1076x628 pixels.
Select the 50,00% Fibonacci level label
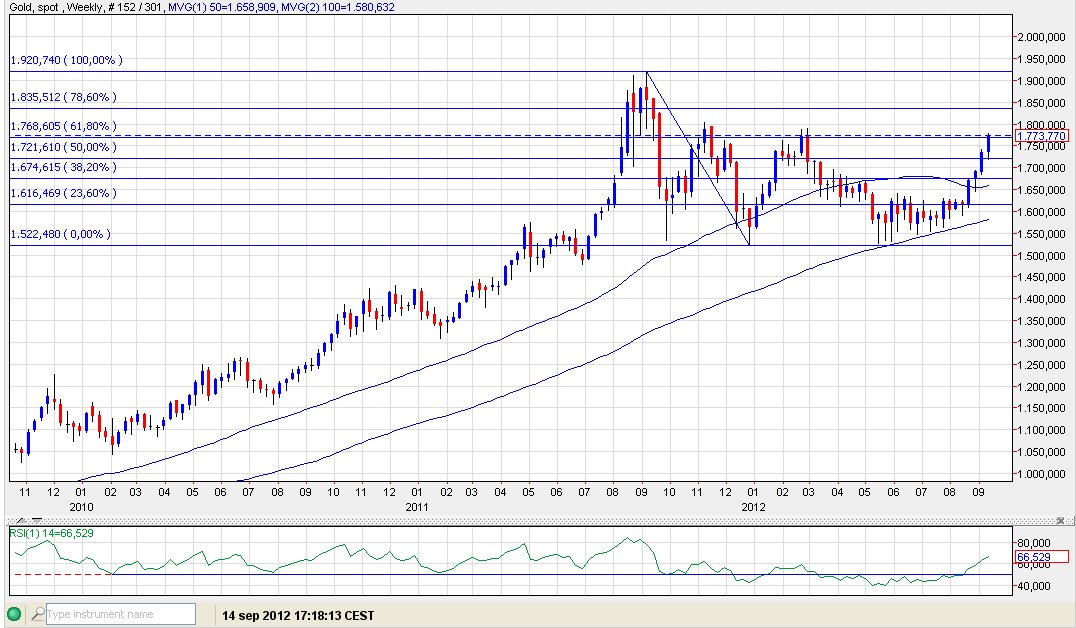[x=64, y=147]
